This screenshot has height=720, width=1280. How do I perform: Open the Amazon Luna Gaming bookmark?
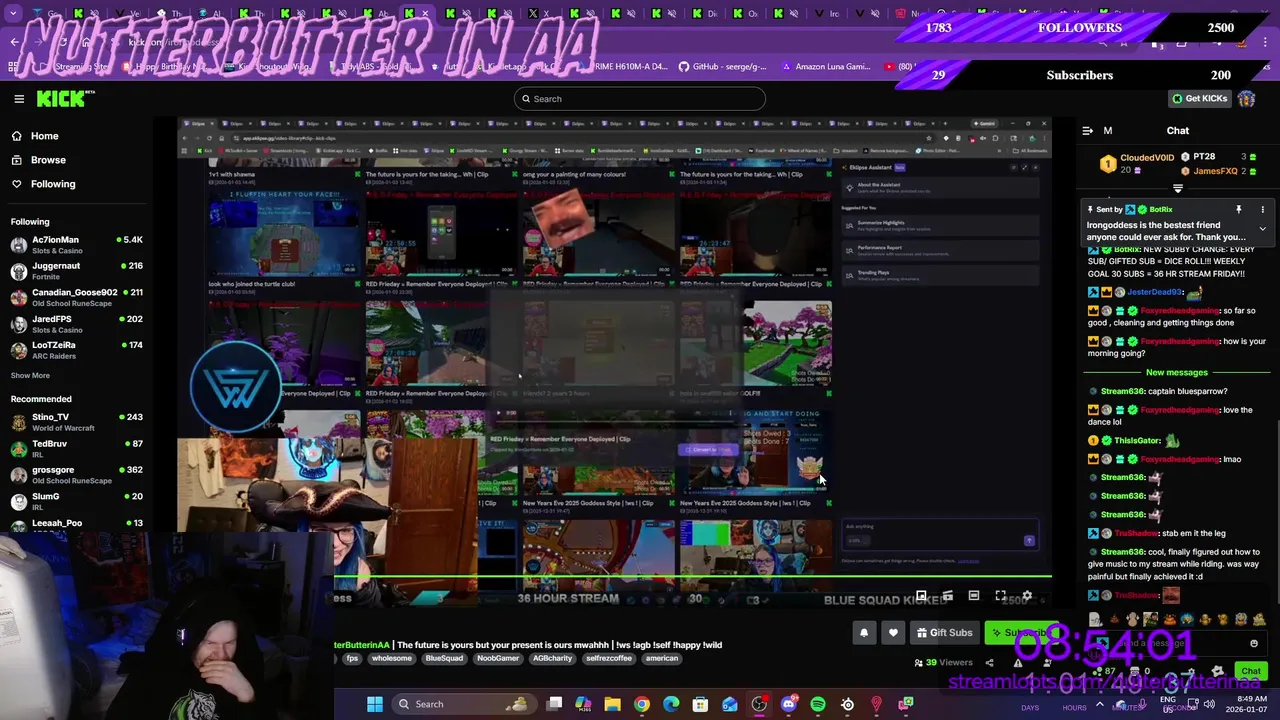826,67
